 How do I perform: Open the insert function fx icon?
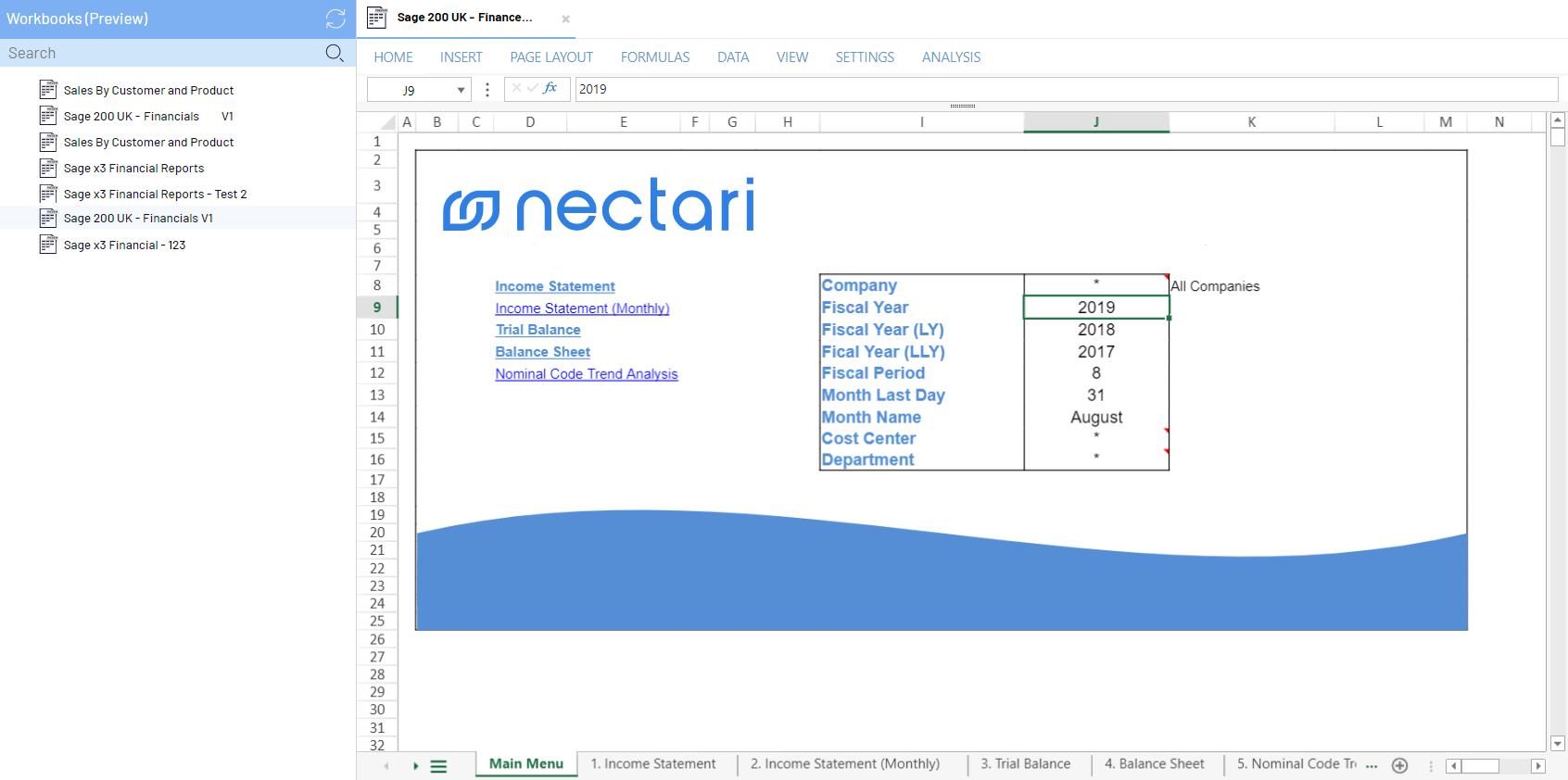[x=550, y=88]
